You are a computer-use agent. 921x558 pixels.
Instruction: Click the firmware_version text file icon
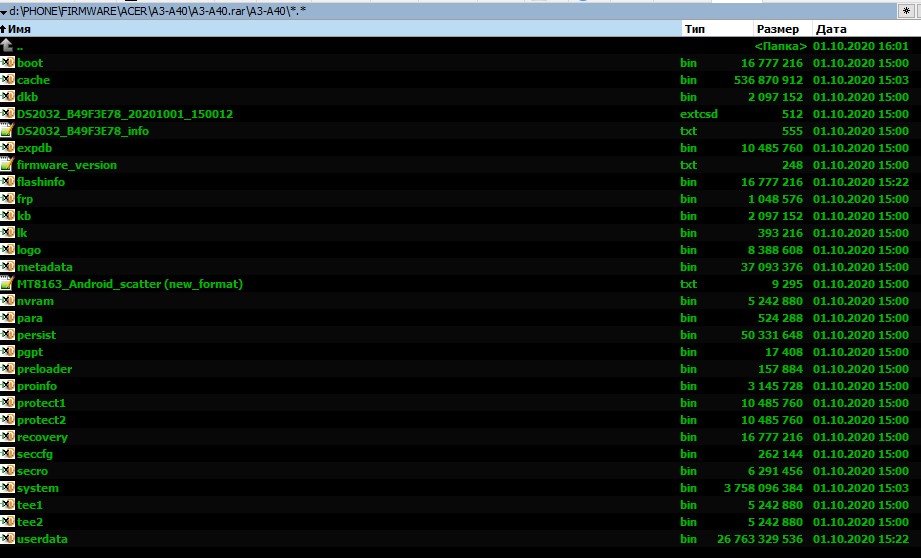point(8,165)
